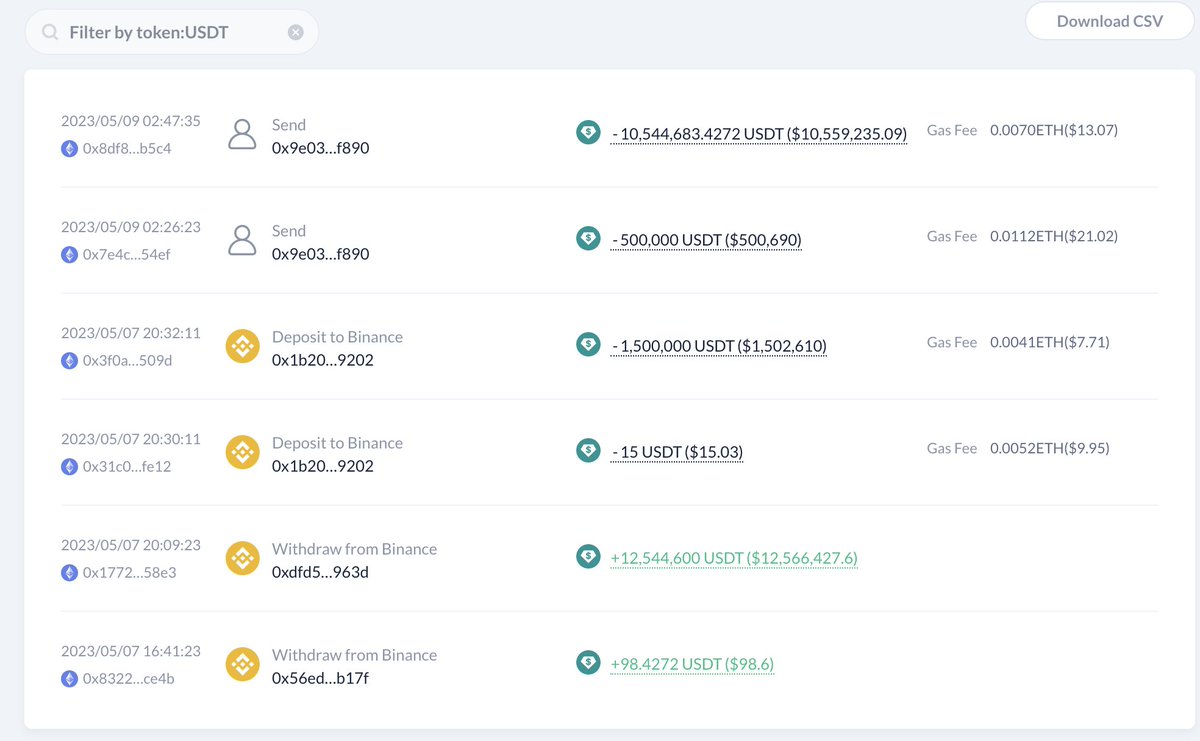This screenshot has width=1200, height=741.
Task: Clear the USDT token filter
Action: [x=295, y=32]
